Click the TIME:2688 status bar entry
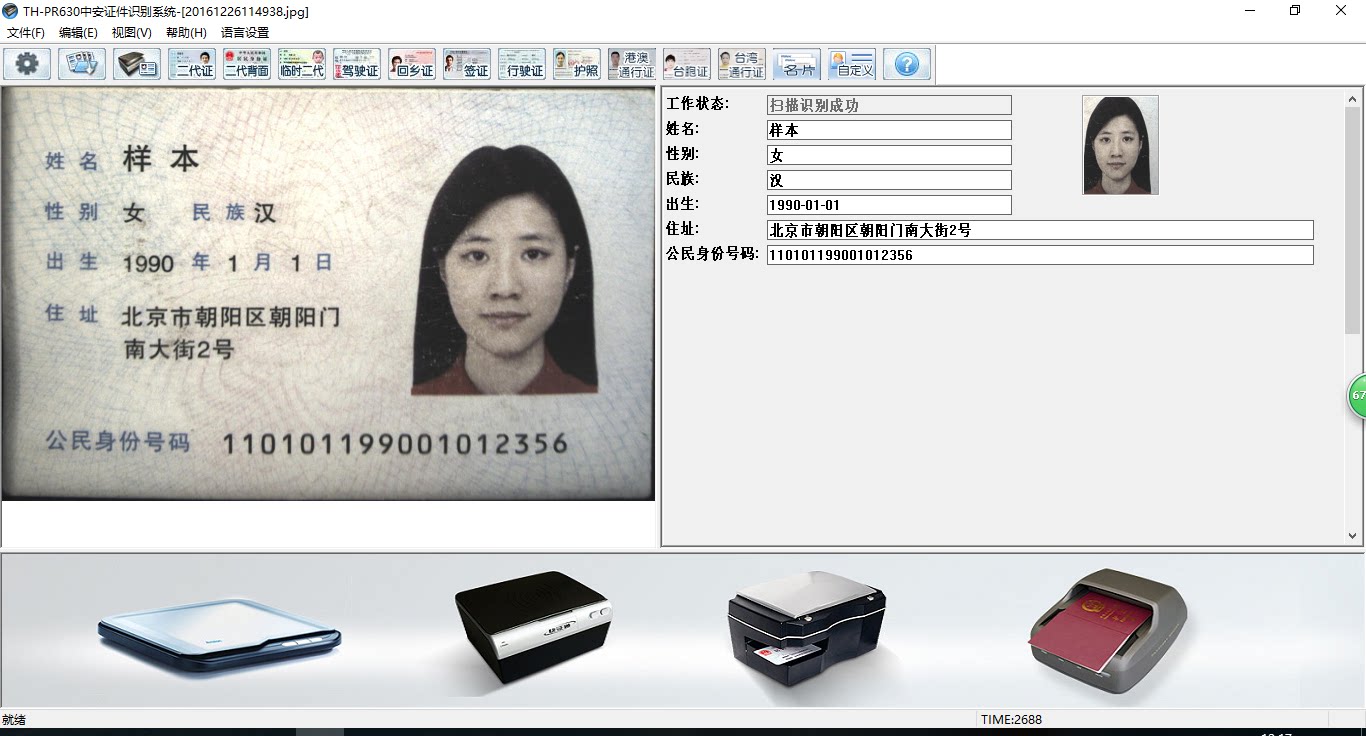This screenshot has width=1366, height=736. click(1011, 720)
